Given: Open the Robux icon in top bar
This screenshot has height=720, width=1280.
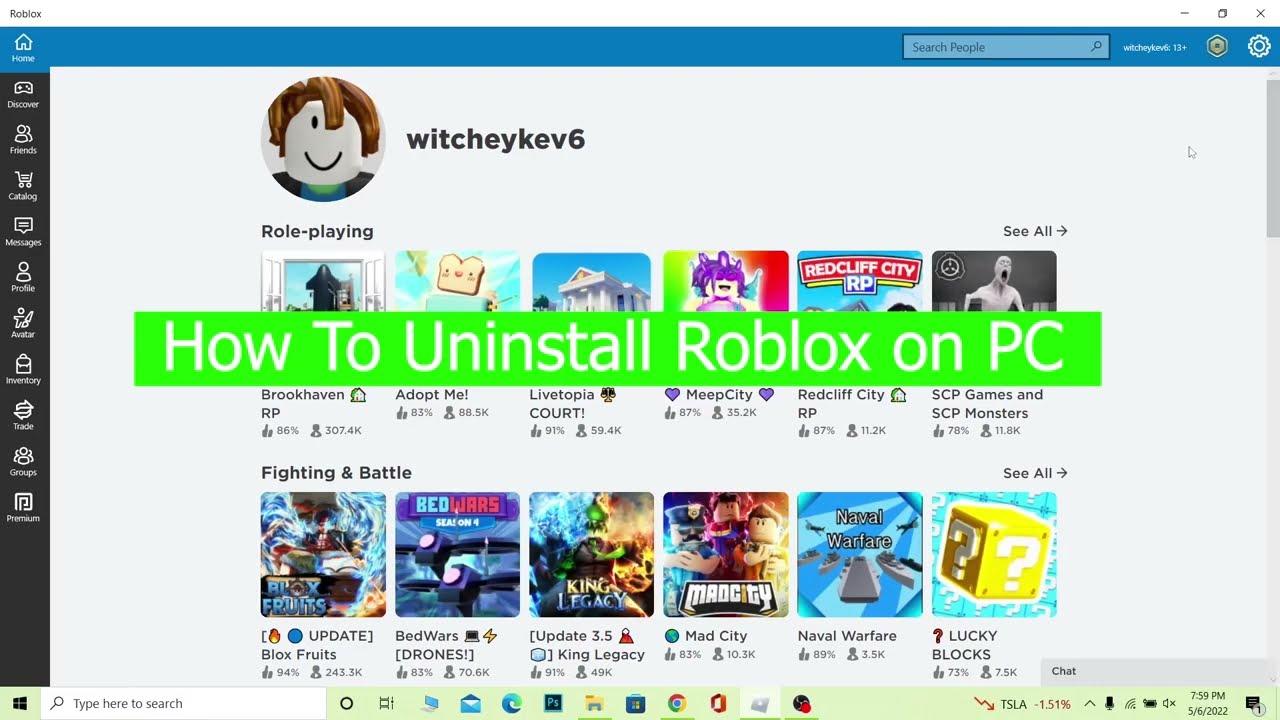Looking at the screenshot, I should [1217, 47].
